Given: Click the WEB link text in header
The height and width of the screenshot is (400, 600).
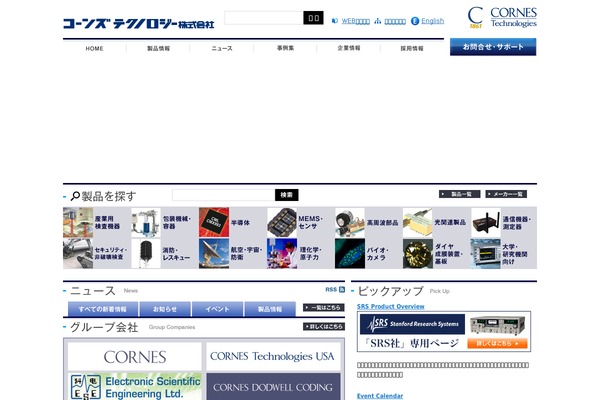Looking at the screenshot, I should [355, 21].
